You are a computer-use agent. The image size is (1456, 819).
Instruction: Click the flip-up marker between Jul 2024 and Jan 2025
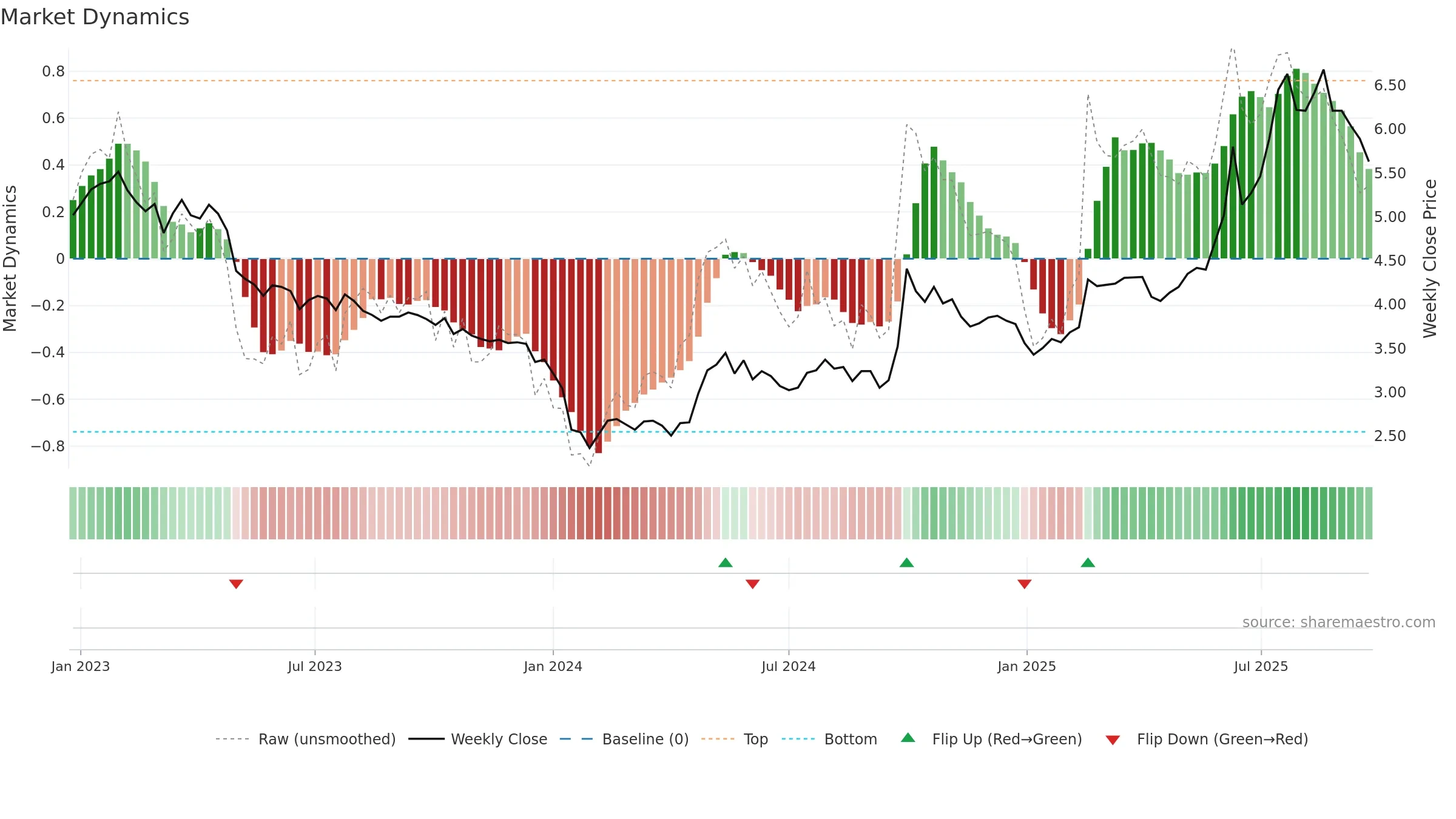907,562
